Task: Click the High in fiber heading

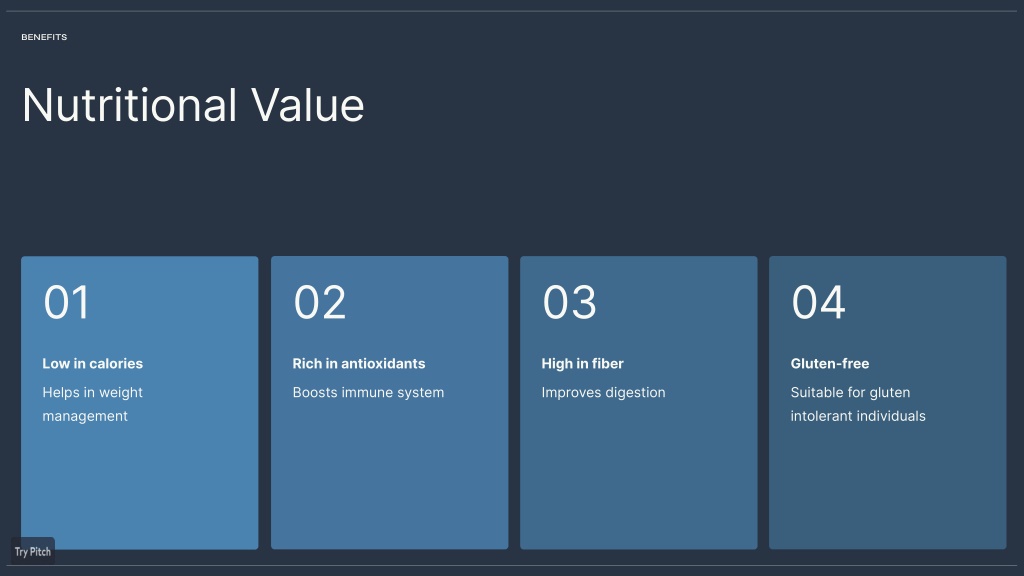Action: pos(583,364)
